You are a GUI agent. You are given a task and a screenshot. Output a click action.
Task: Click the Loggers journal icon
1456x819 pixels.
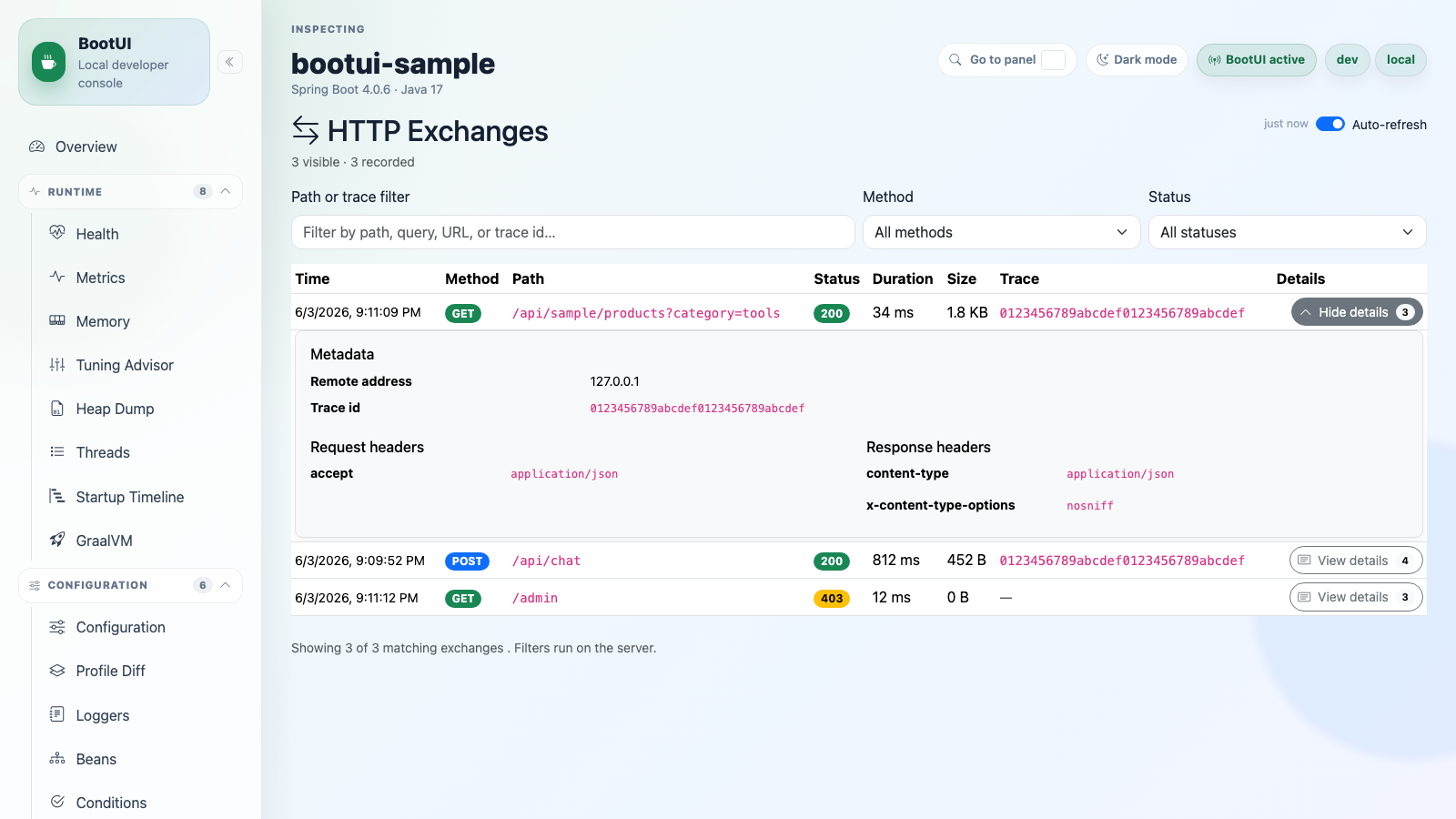57,714
